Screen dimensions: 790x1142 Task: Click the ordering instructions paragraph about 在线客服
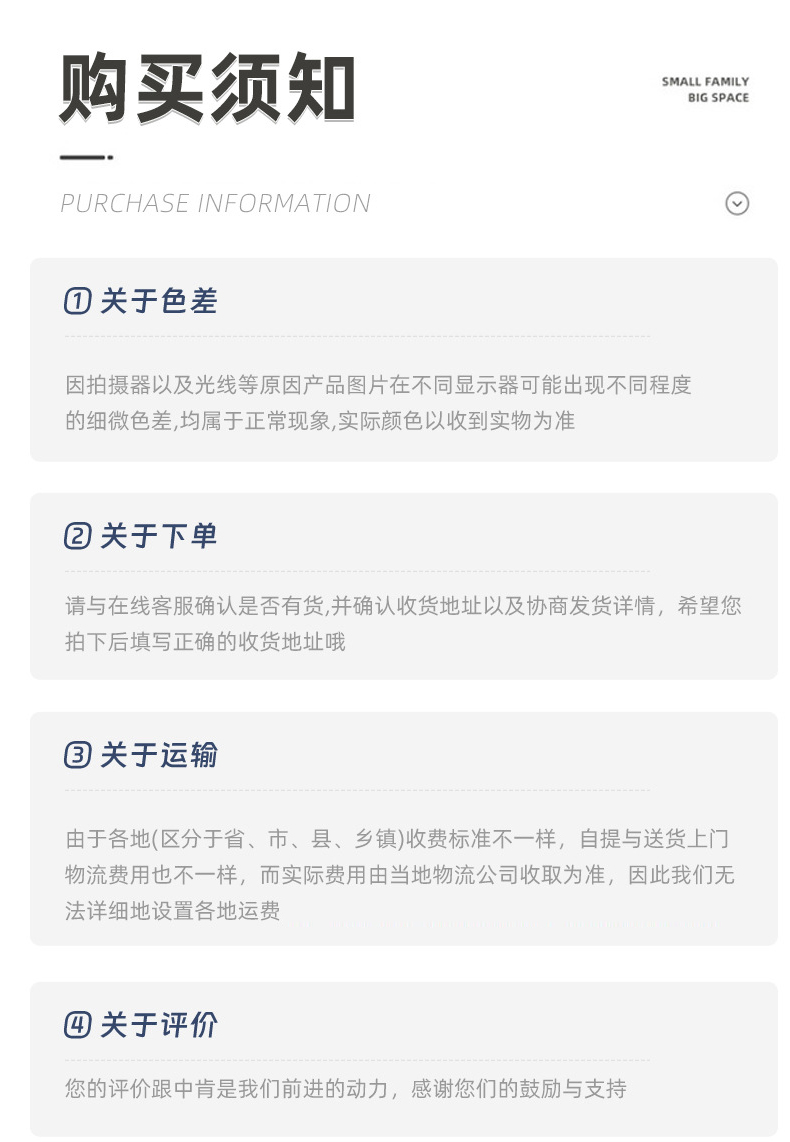click(x=403, y=623)
